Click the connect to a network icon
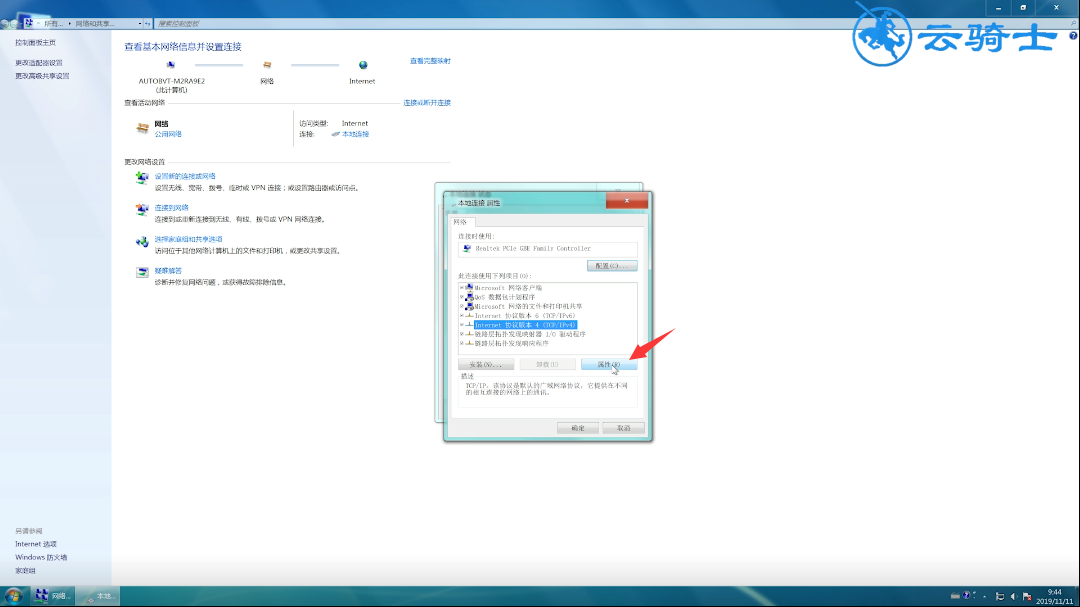This screenshot has width=1080, height=607. coord(142,209)
